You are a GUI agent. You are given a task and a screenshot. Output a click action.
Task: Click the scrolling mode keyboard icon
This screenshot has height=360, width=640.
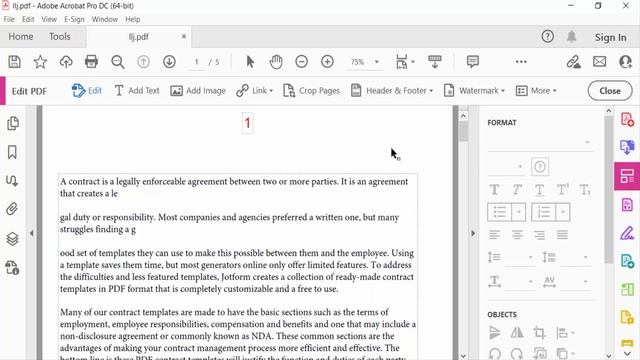434,62
